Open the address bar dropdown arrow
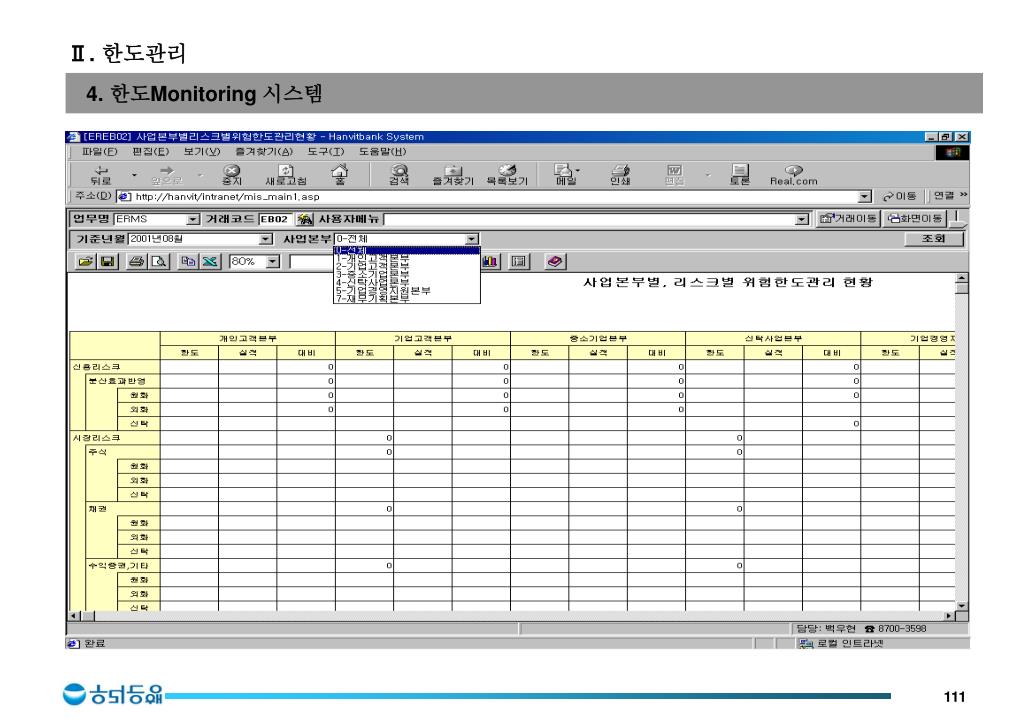The image size is (1023, 724). point(864,196)
